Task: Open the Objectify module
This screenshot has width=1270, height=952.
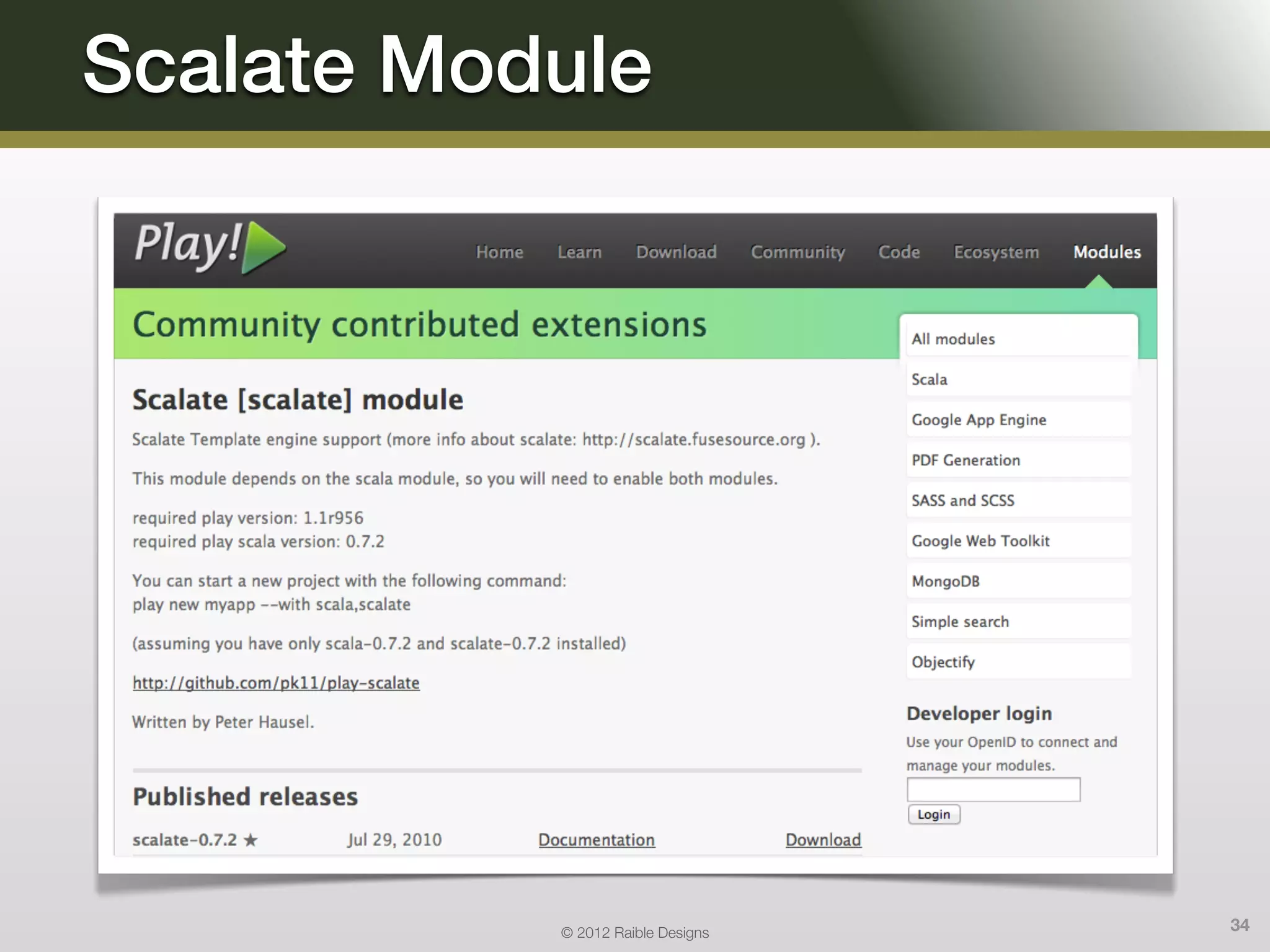Action: coord(1019,662)
